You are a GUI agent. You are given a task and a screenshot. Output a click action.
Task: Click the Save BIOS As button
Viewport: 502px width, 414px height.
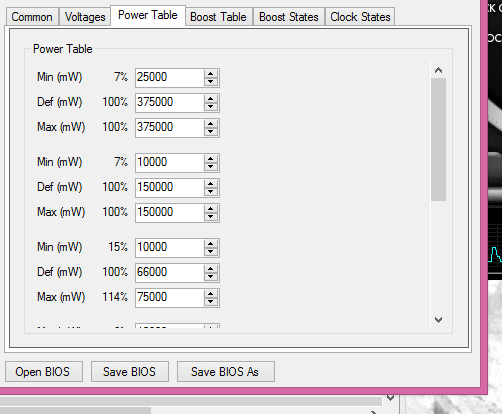(226, 371)
